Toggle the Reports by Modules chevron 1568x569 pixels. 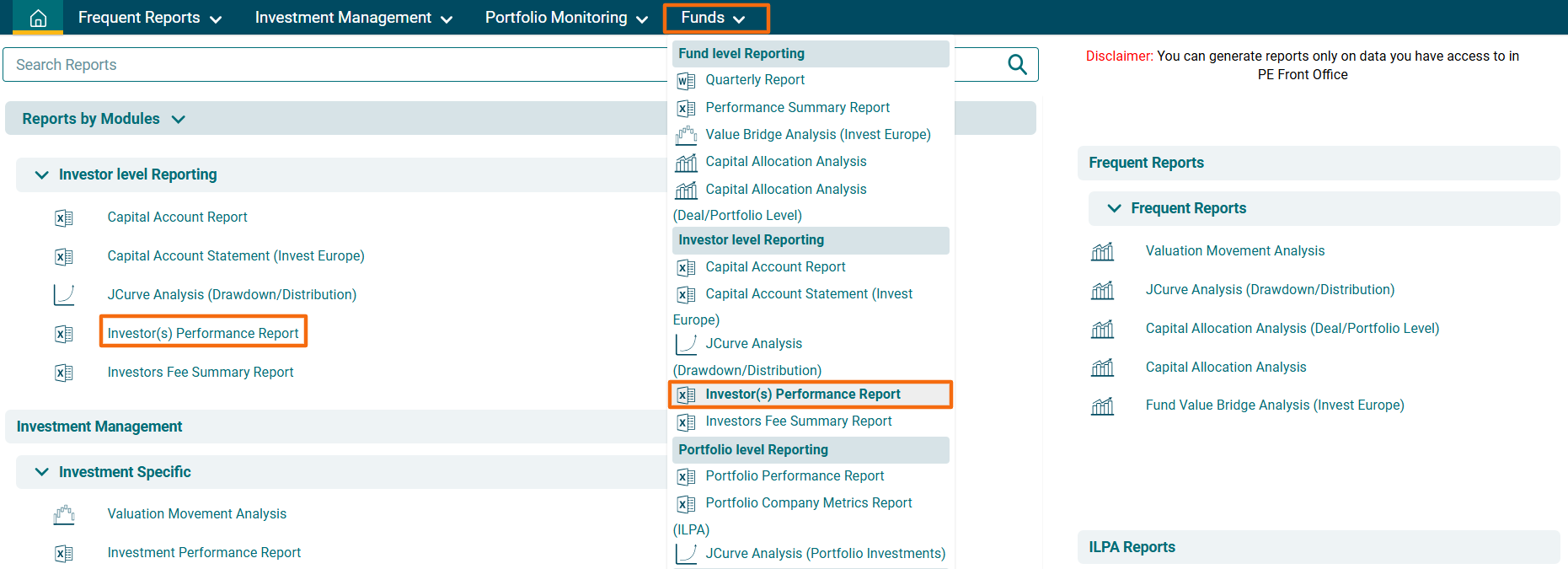178,120
